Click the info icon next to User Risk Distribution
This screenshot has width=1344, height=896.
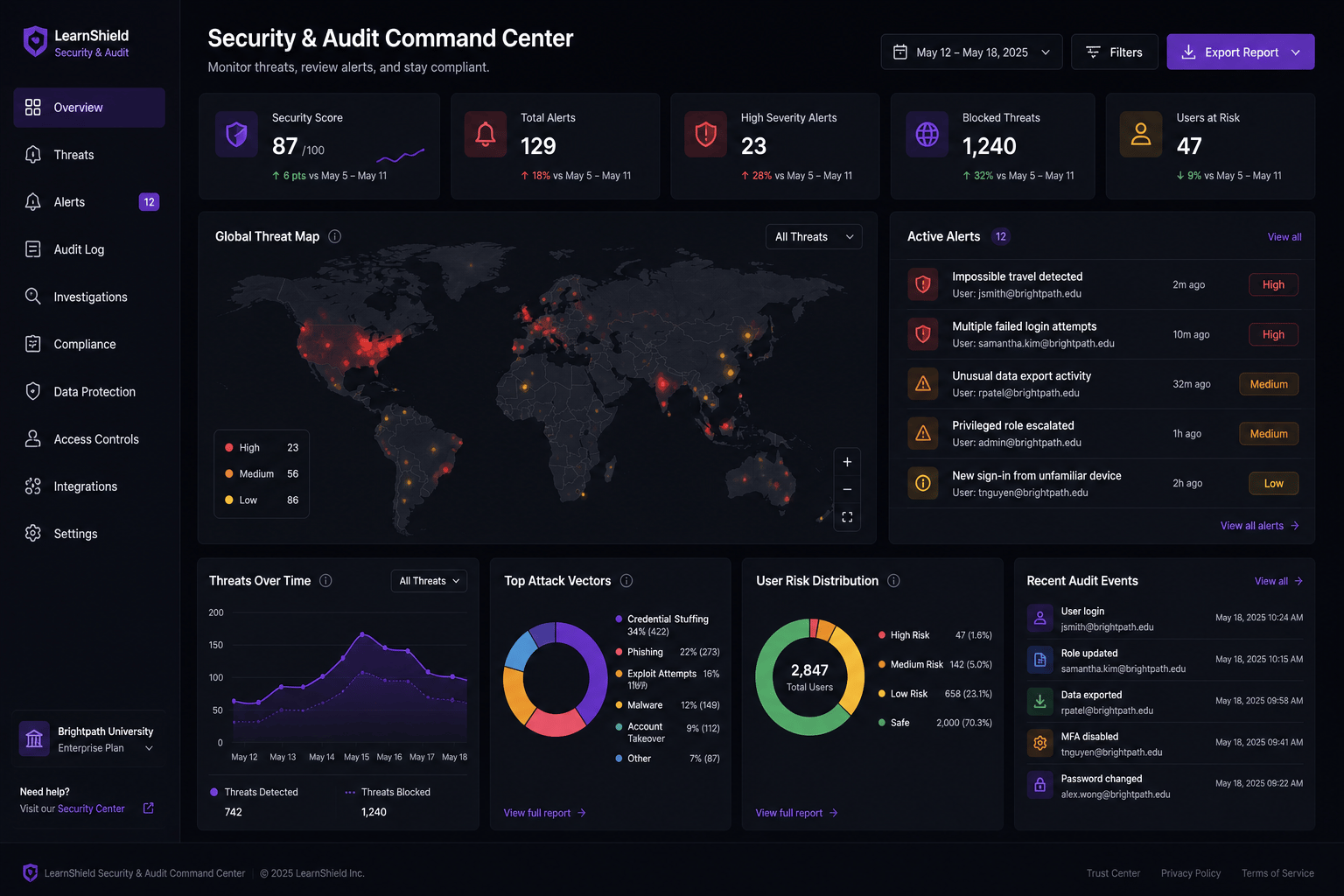point(893,581)
